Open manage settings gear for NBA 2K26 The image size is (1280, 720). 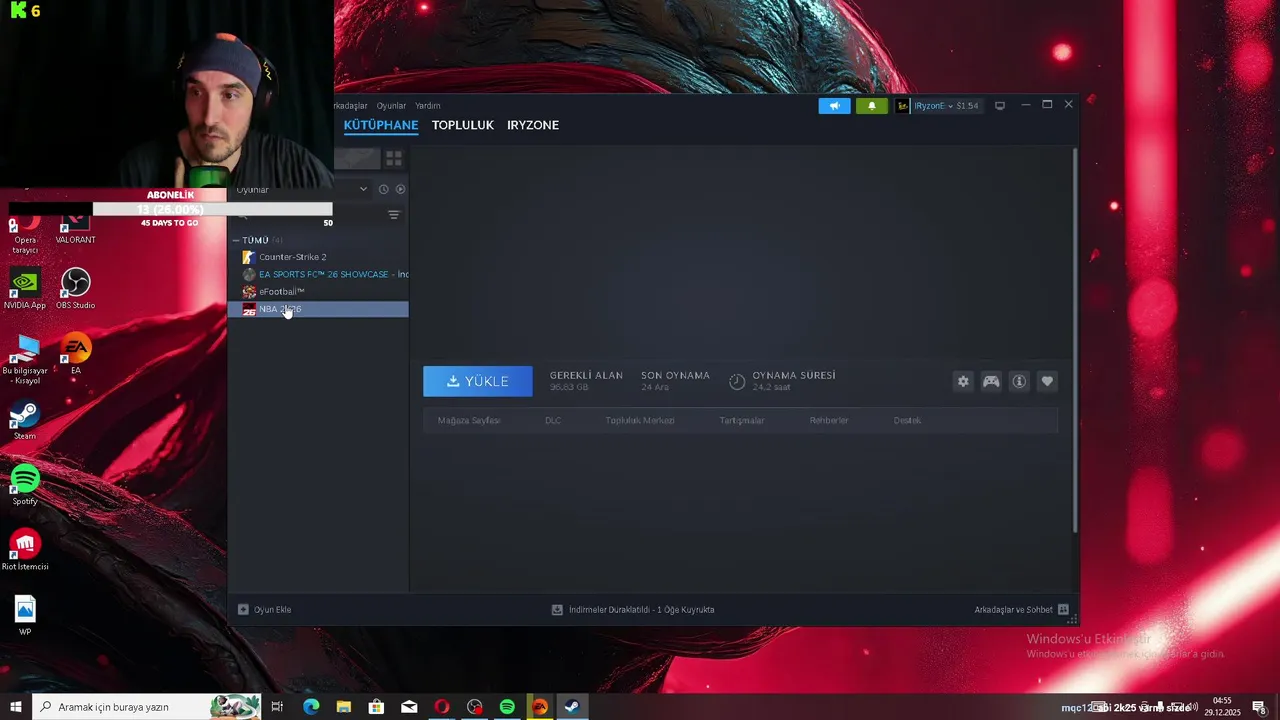coord(963,381)
